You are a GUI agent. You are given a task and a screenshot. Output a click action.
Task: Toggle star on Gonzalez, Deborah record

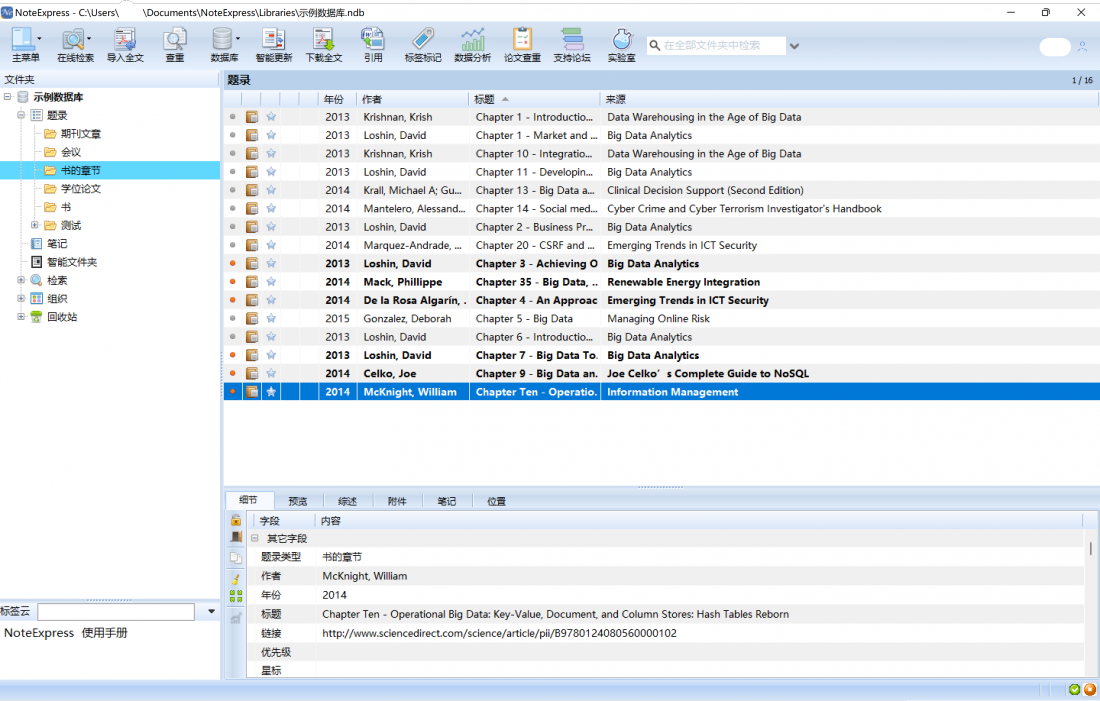click(x=271, y=319)
